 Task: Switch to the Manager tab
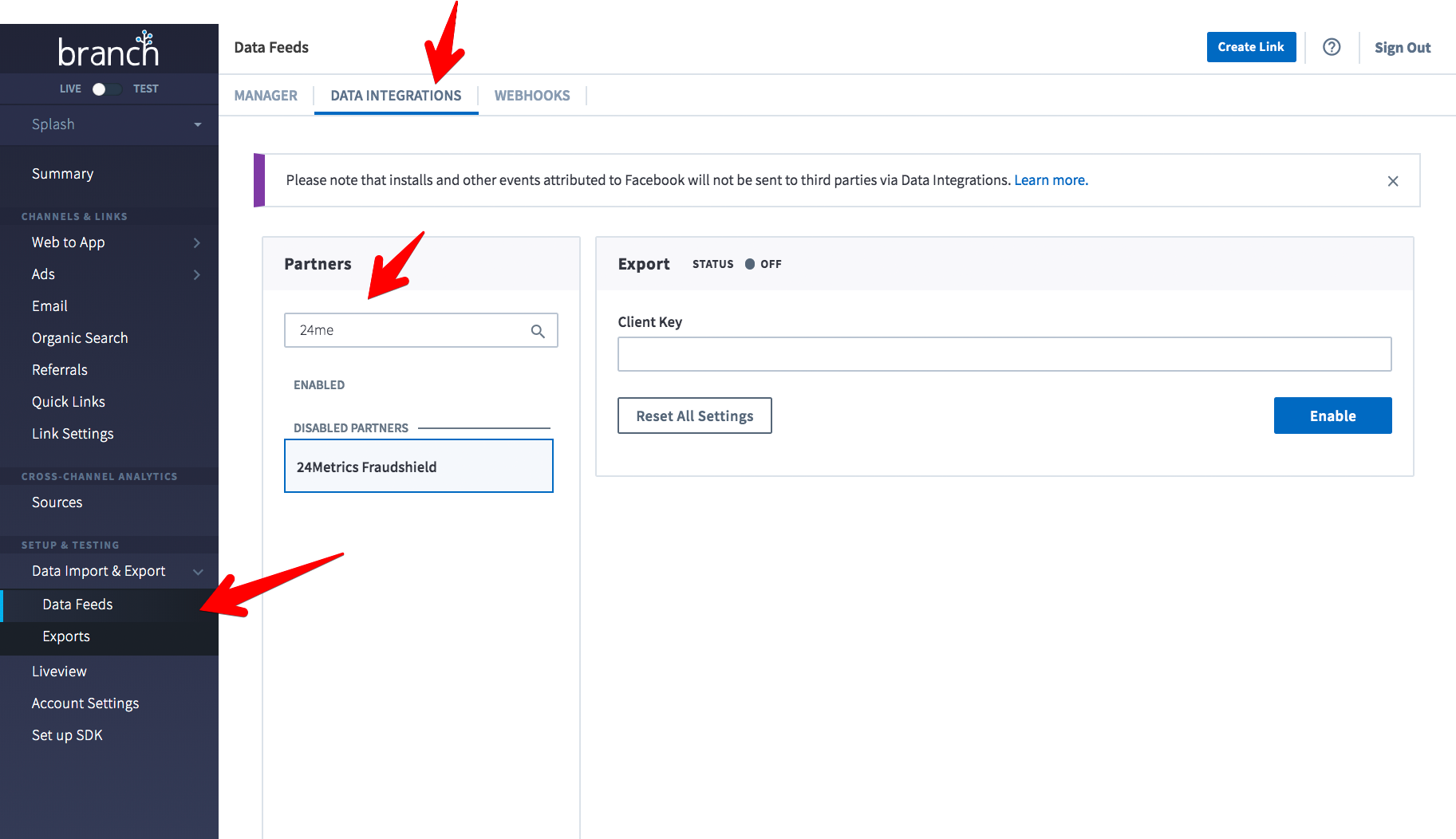click(266, 96)
